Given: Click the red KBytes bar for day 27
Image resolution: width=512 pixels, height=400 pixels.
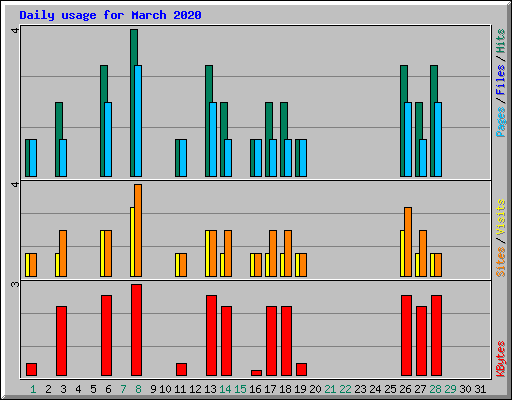Looking at the screenshot, I should (421, 341).
